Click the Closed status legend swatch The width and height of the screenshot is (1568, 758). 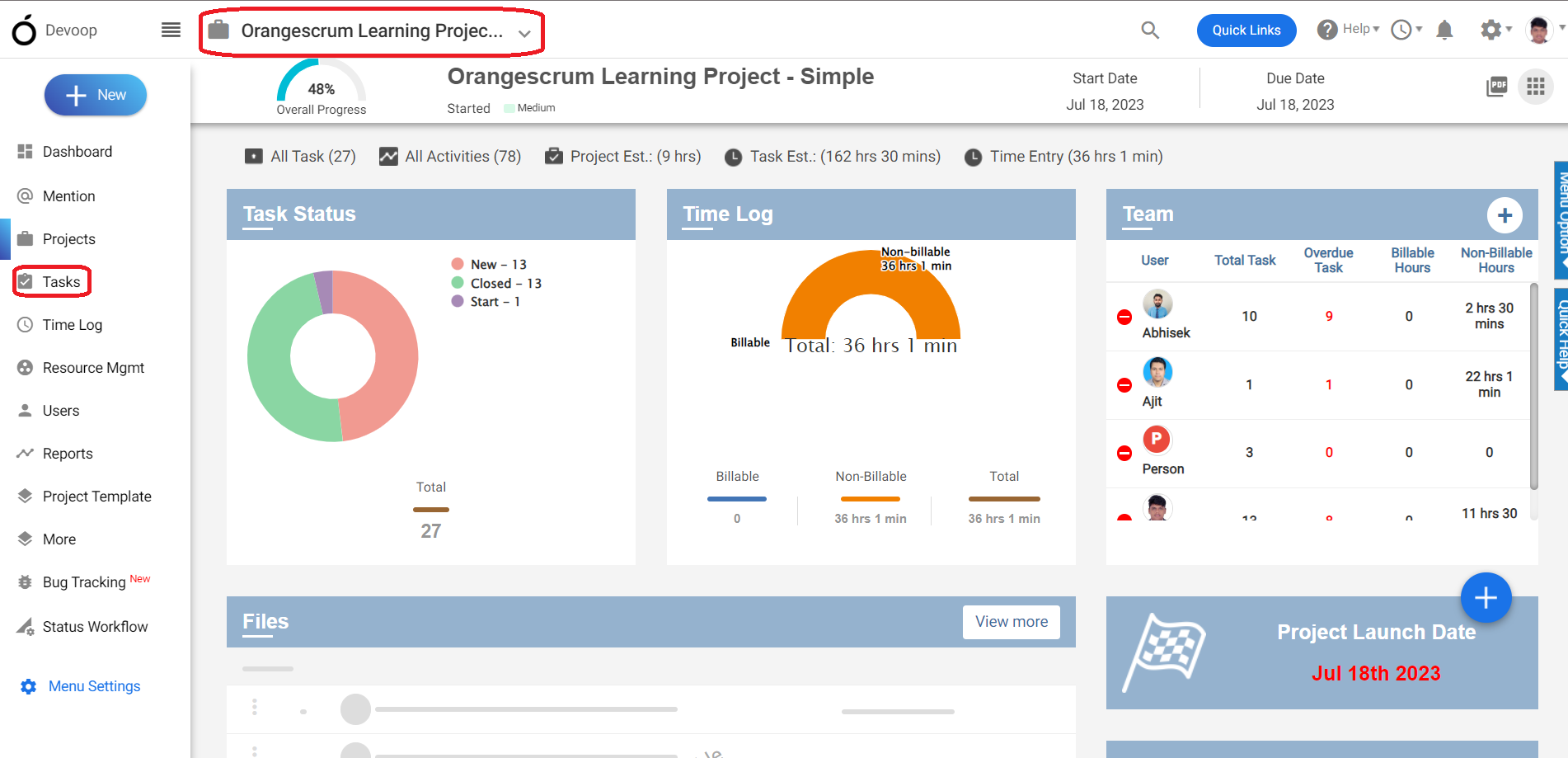click(x=458, y=283)
